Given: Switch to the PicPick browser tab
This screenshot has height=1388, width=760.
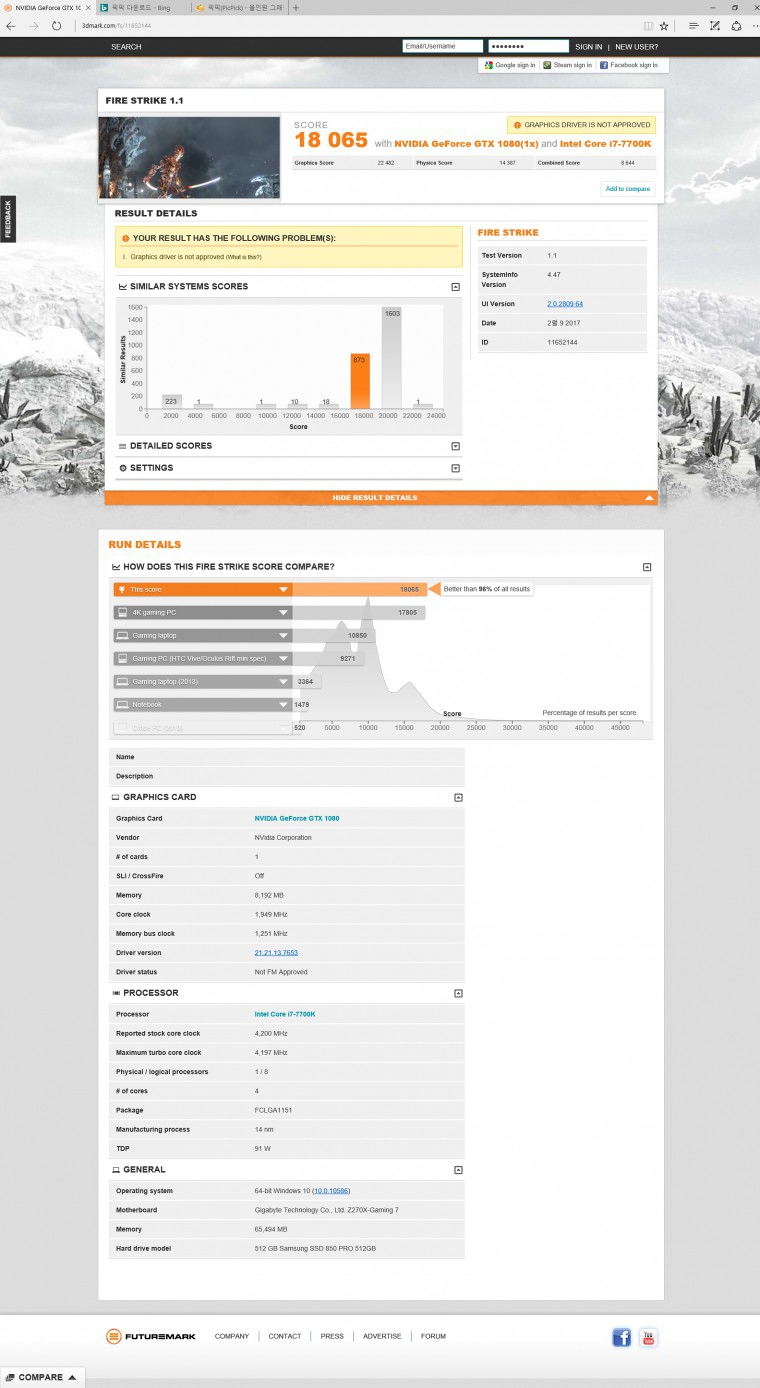Looking at the screenshot, I should point(240,7).
